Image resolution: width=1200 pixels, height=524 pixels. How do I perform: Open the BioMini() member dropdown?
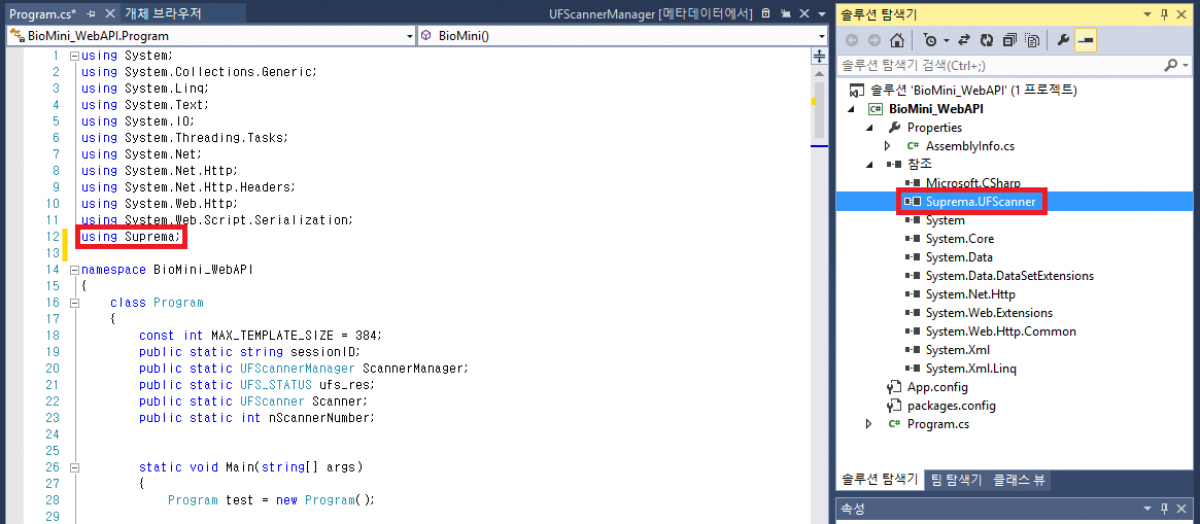(822, 35)
